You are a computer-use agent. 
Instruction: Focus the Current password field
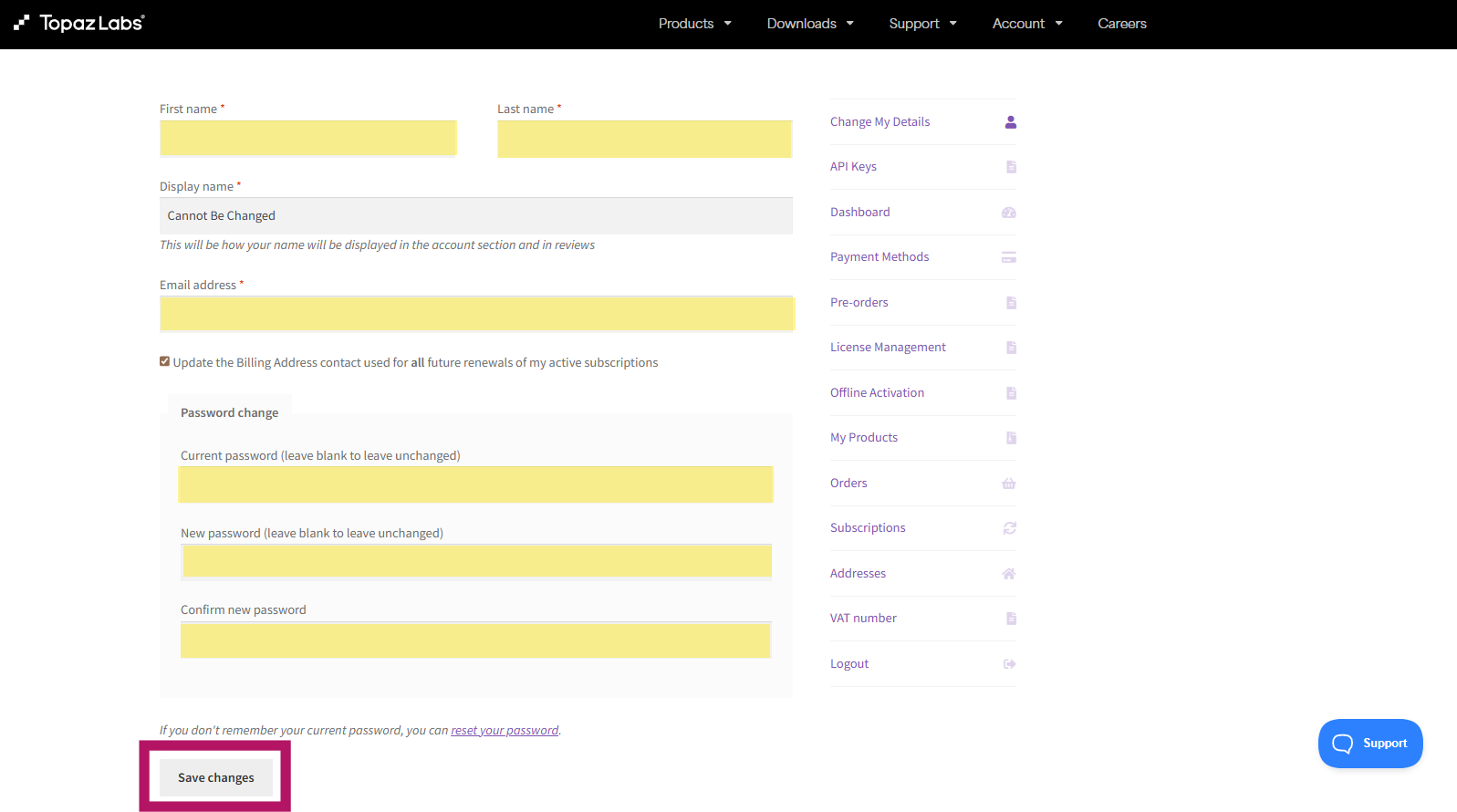(475, 484)
